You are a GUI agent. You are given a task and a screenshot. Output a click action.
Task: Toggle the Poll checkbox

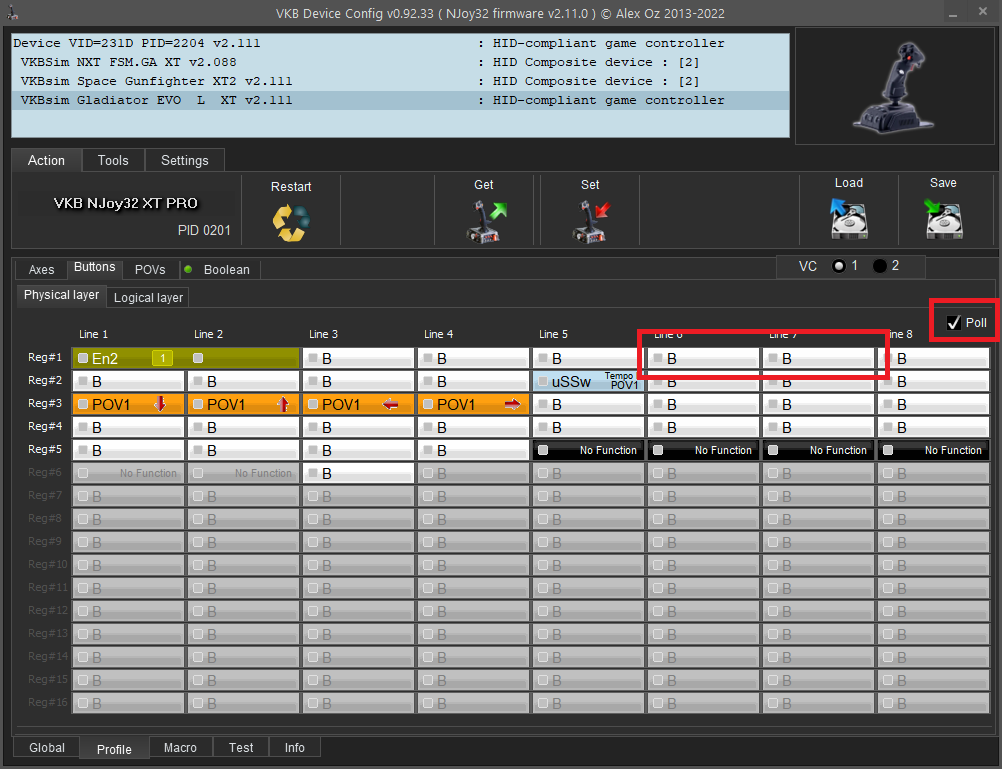954,323
